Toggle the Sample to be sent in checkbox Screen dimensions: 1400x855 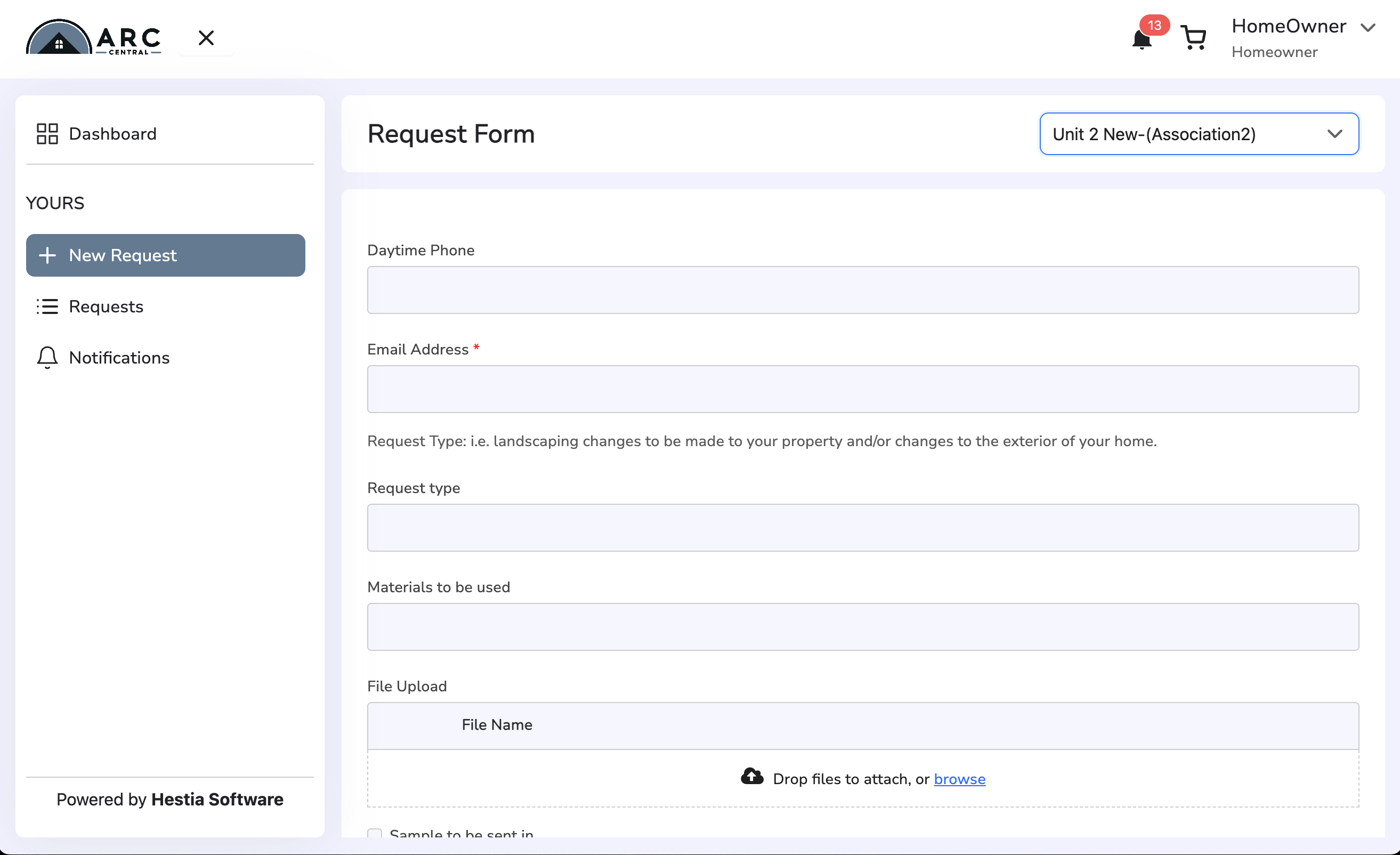(375, 834)
